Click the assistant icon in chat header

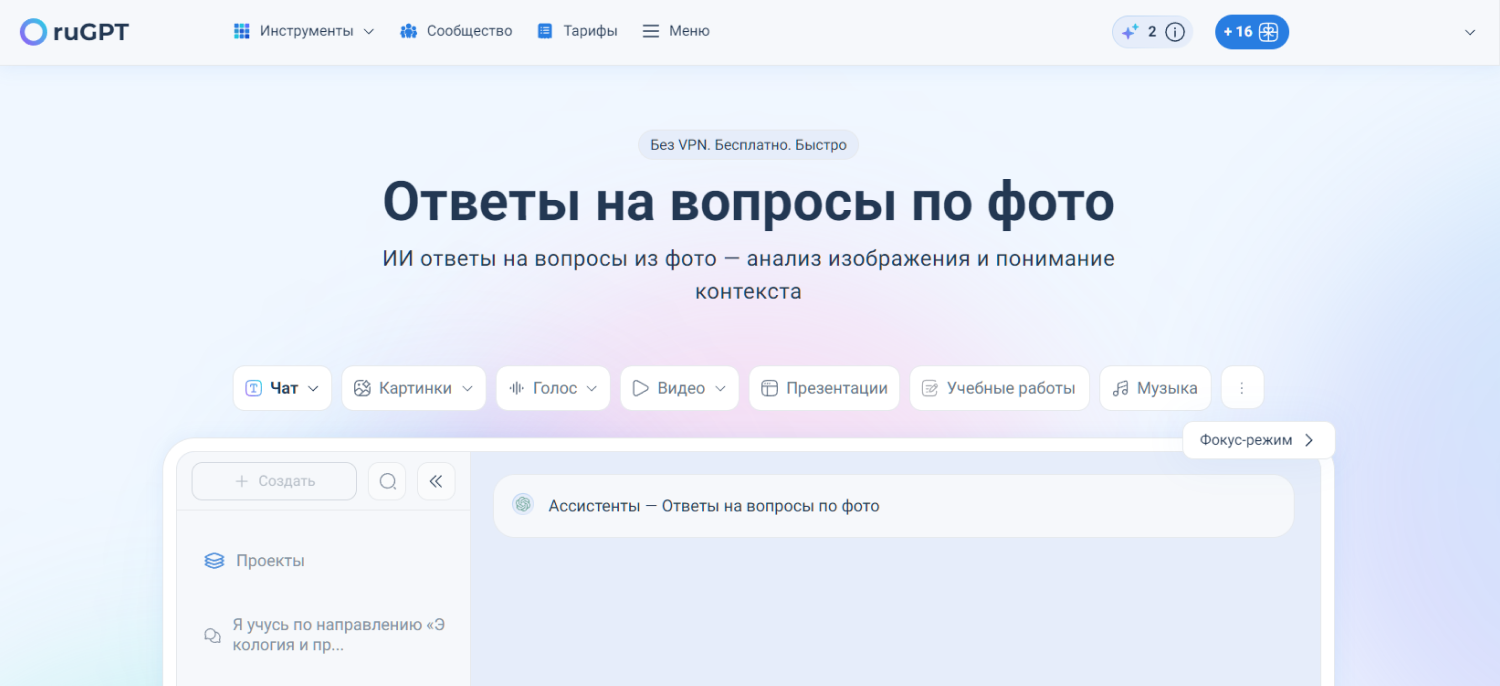pyautogui.click(x=523, y=505)
